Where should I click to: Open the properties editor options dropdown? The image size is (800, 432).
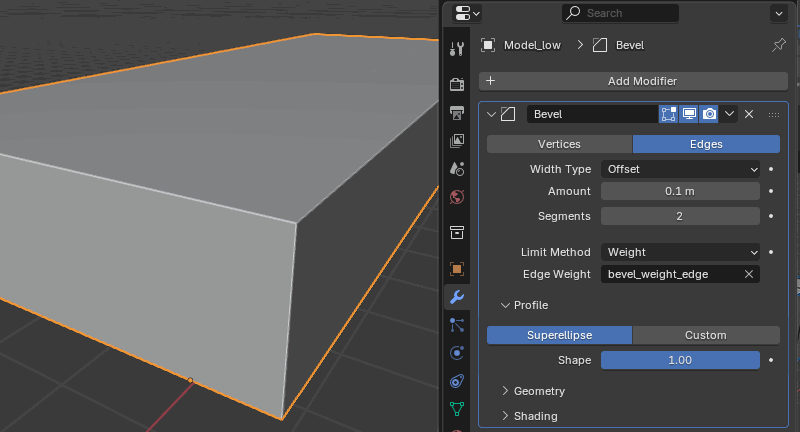(779, 14)
